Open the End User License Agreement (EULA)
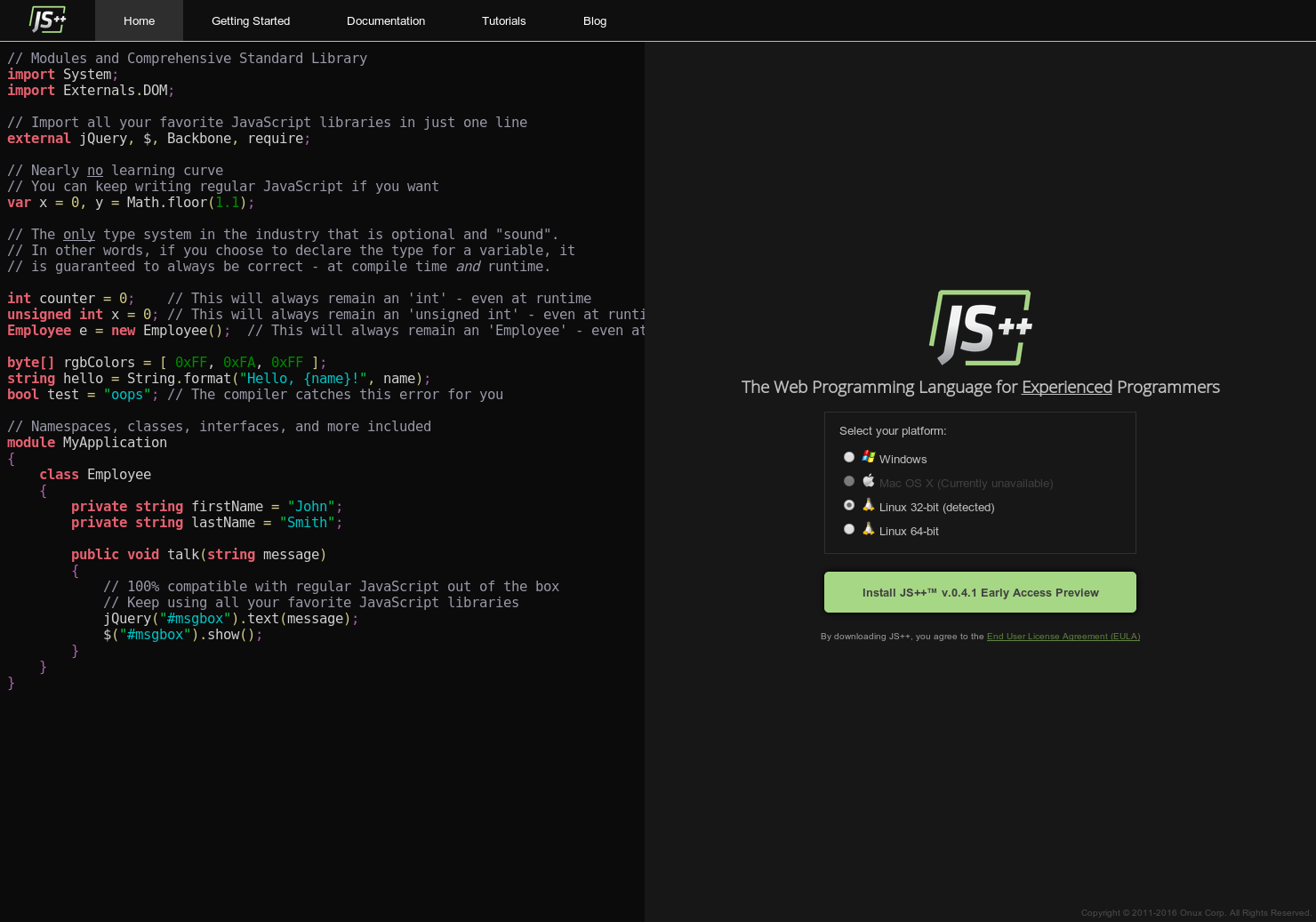Image resolution: width=1316 pixels, height=922 pixels. [x=1063, y=636]
